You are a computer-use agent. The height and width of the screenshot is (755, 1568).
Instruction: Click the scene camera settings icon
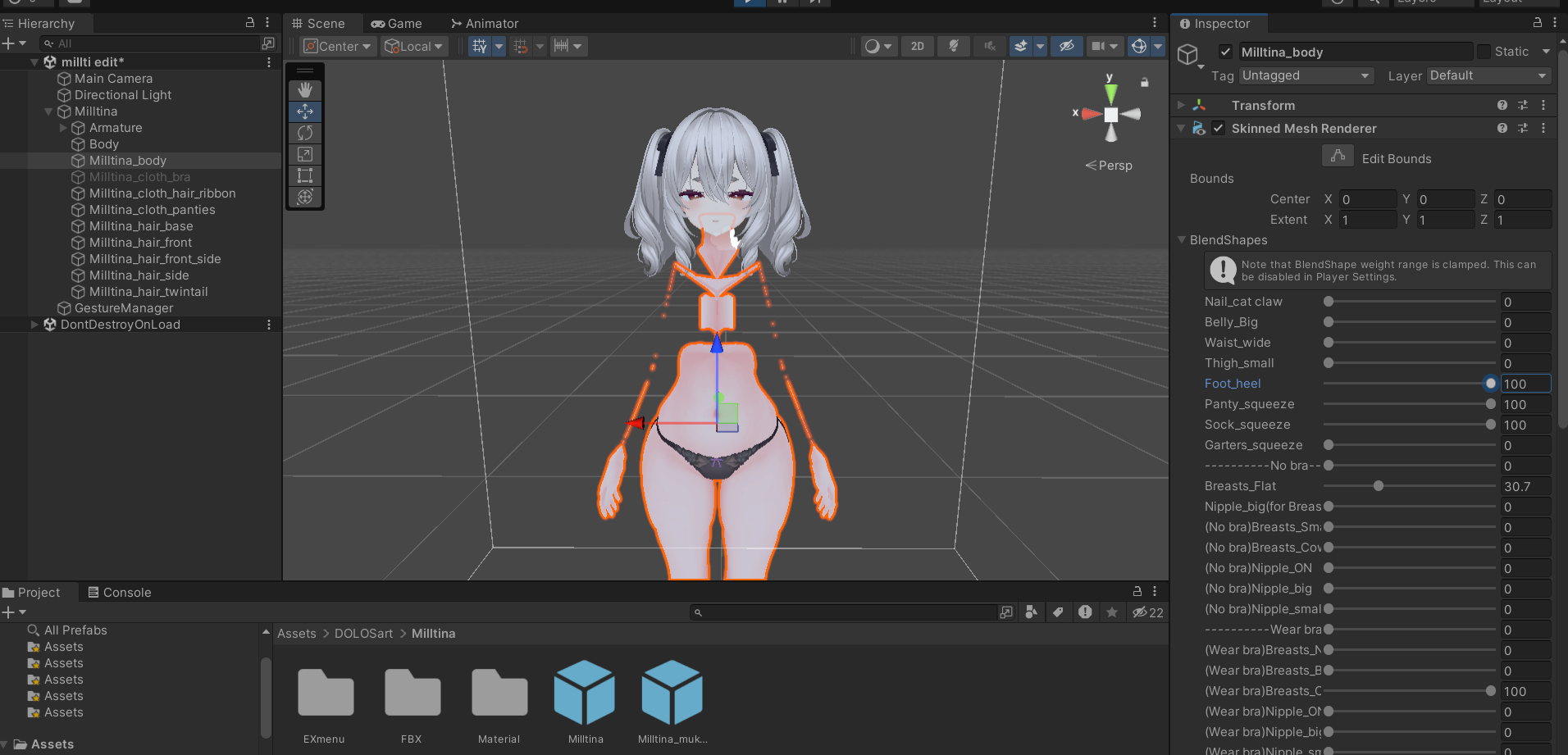(1098, 46)
